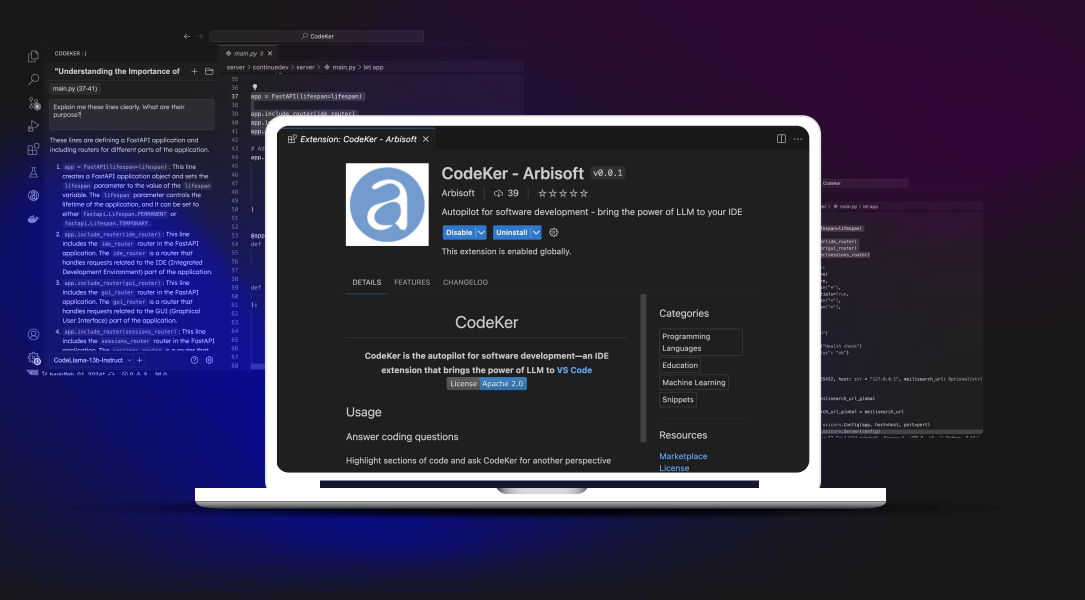
Task: Open the Source Control view
Action: point(33,102)
